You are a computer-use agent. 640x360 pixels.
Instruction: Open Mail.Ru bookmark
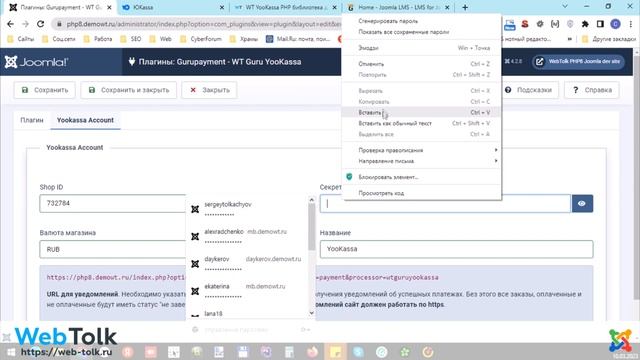click(298, 39)
